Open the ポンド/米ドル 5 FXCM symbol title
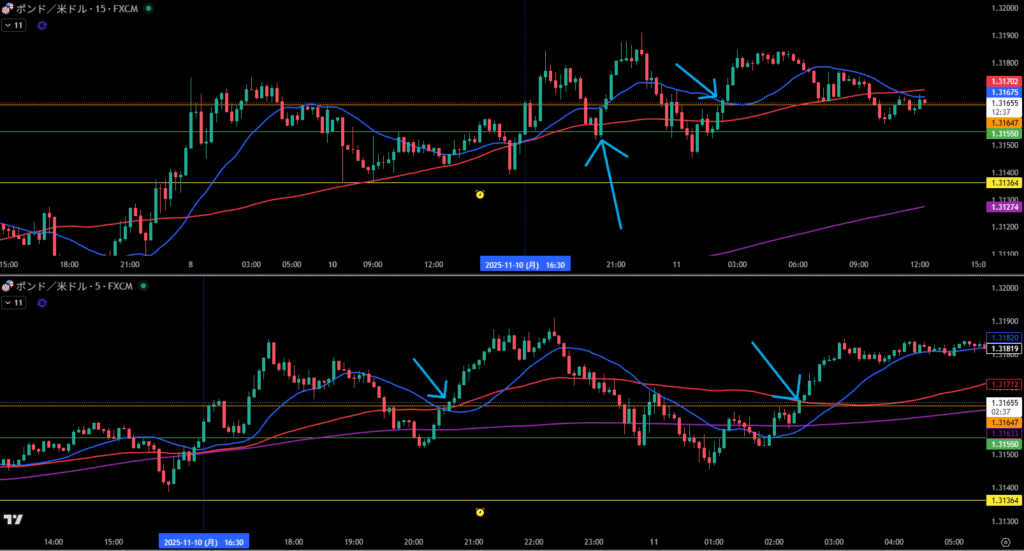This screenshot has height=551, width=1024. (x=73, y=285)
